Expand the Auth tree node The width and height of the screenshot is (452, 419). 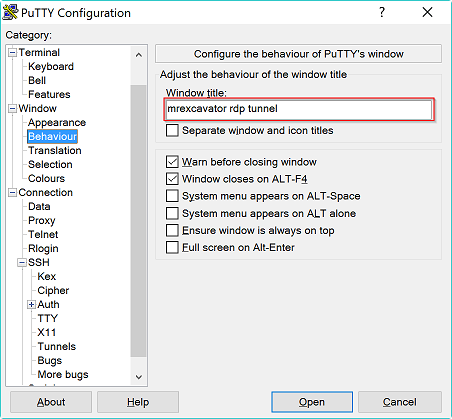tap(31, 305)
